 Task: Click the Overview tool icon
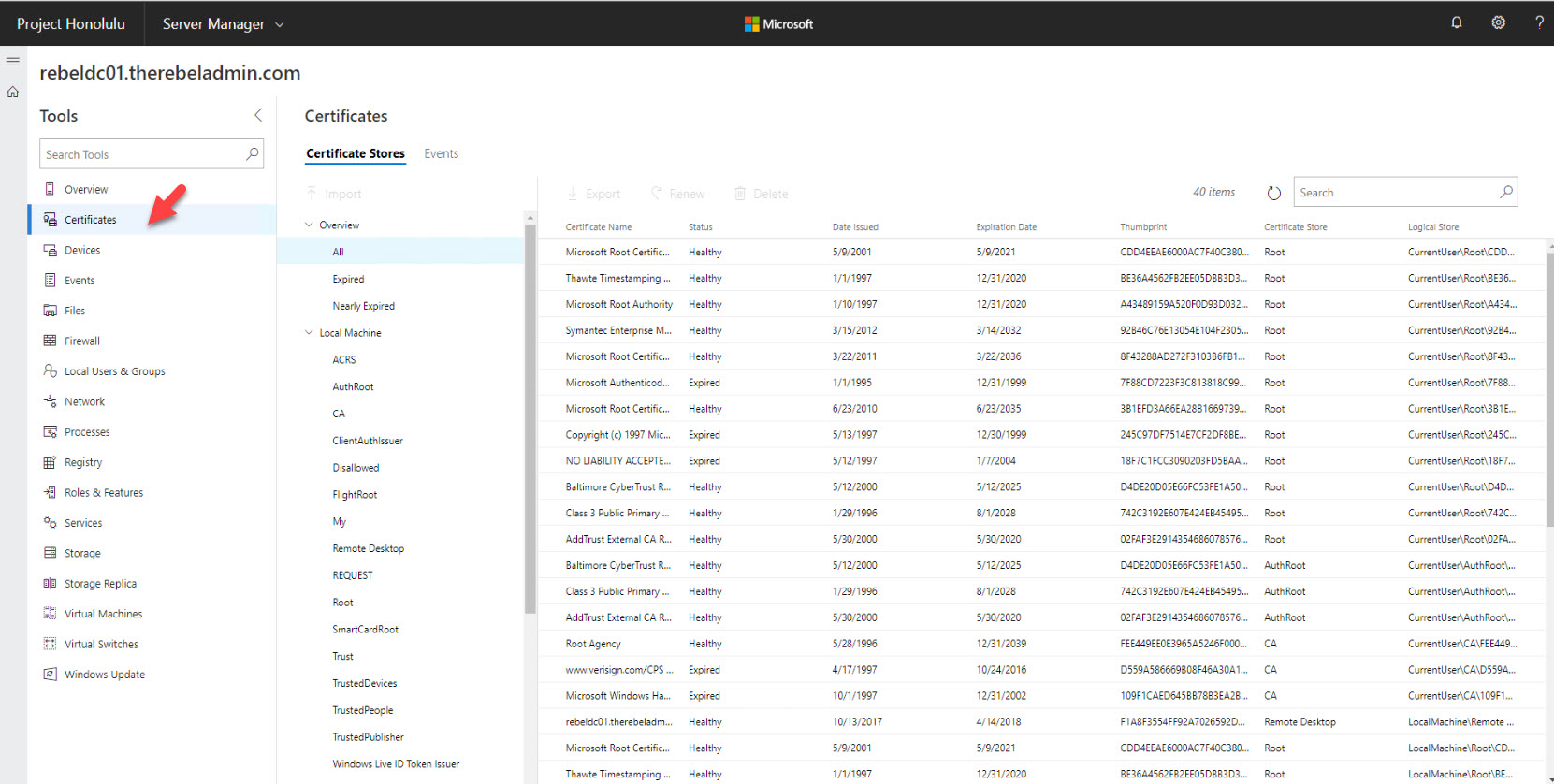point(50,189)
